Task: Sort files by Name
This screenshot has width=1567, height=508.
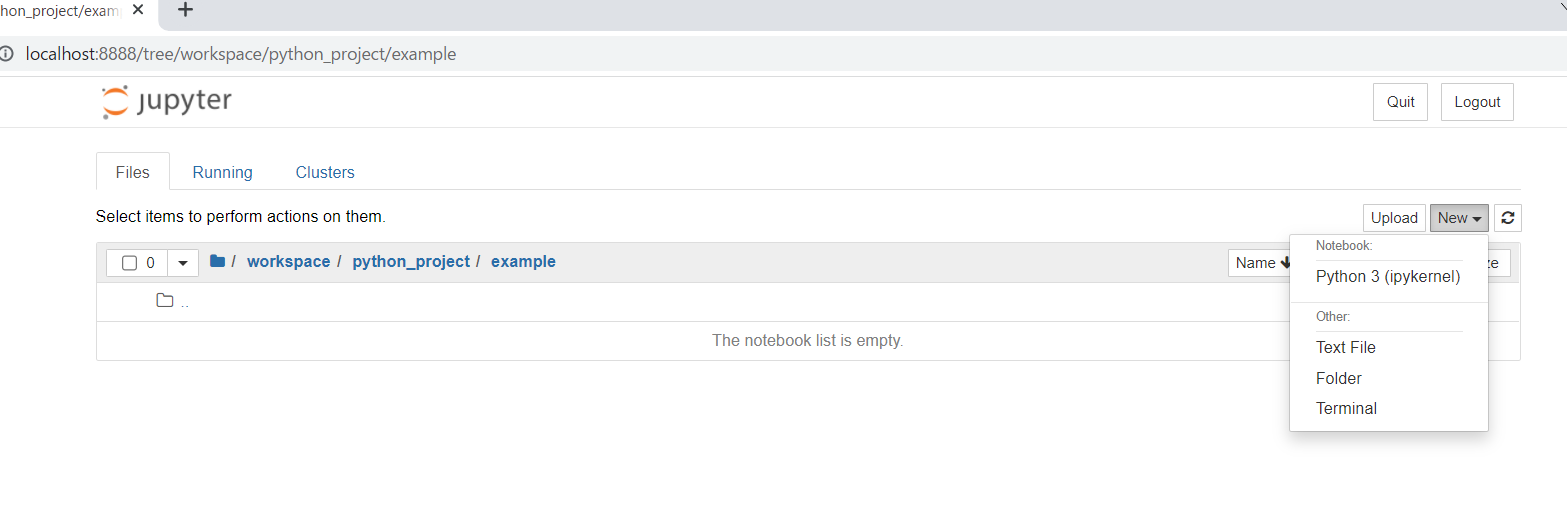Action: point(1260,263)
